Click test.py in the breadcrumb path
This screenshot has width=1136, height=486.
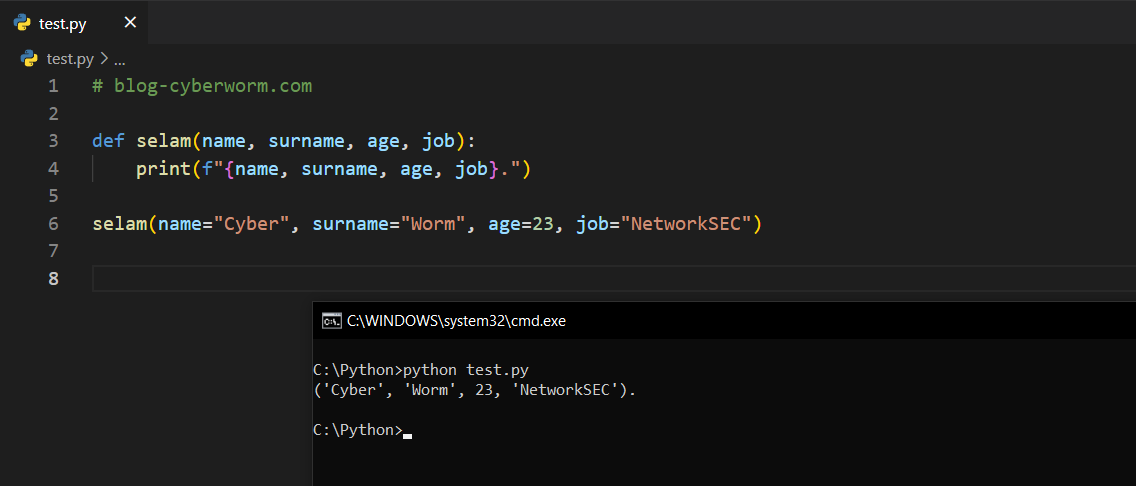pos(70,58)
